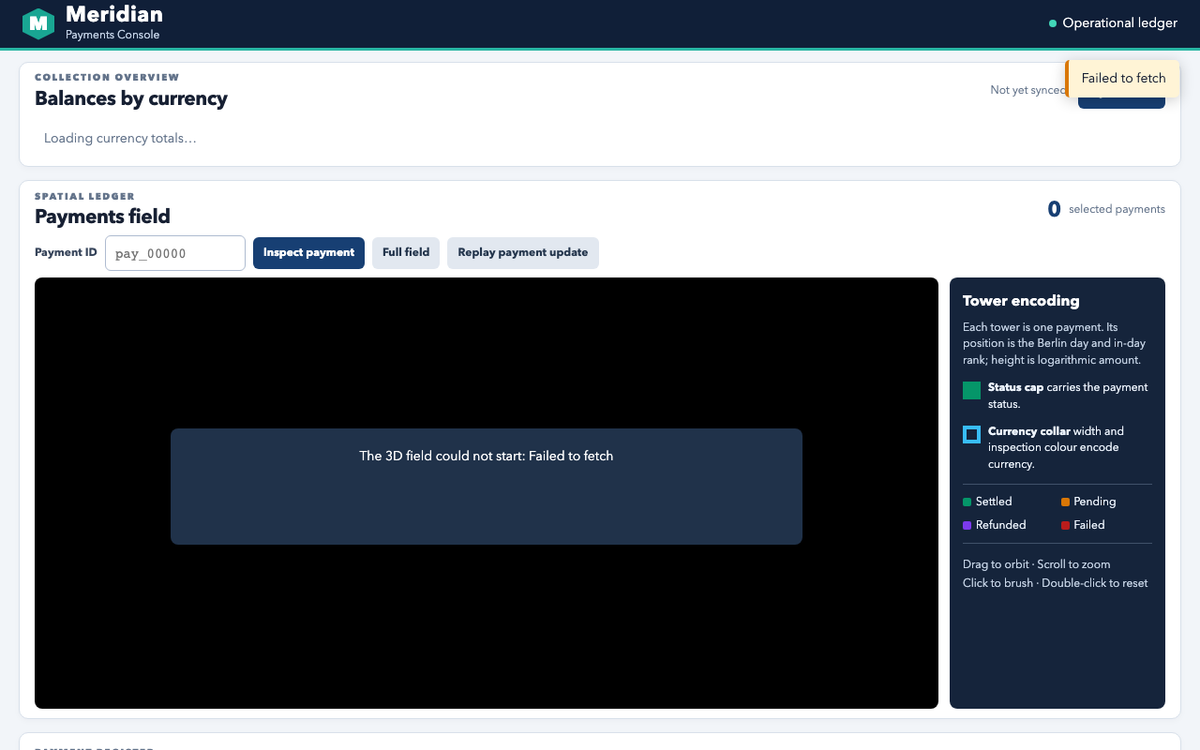Click the Not yet synced status text
The width and height of the screenshot is (1200, 750).
pos(1028,90)
